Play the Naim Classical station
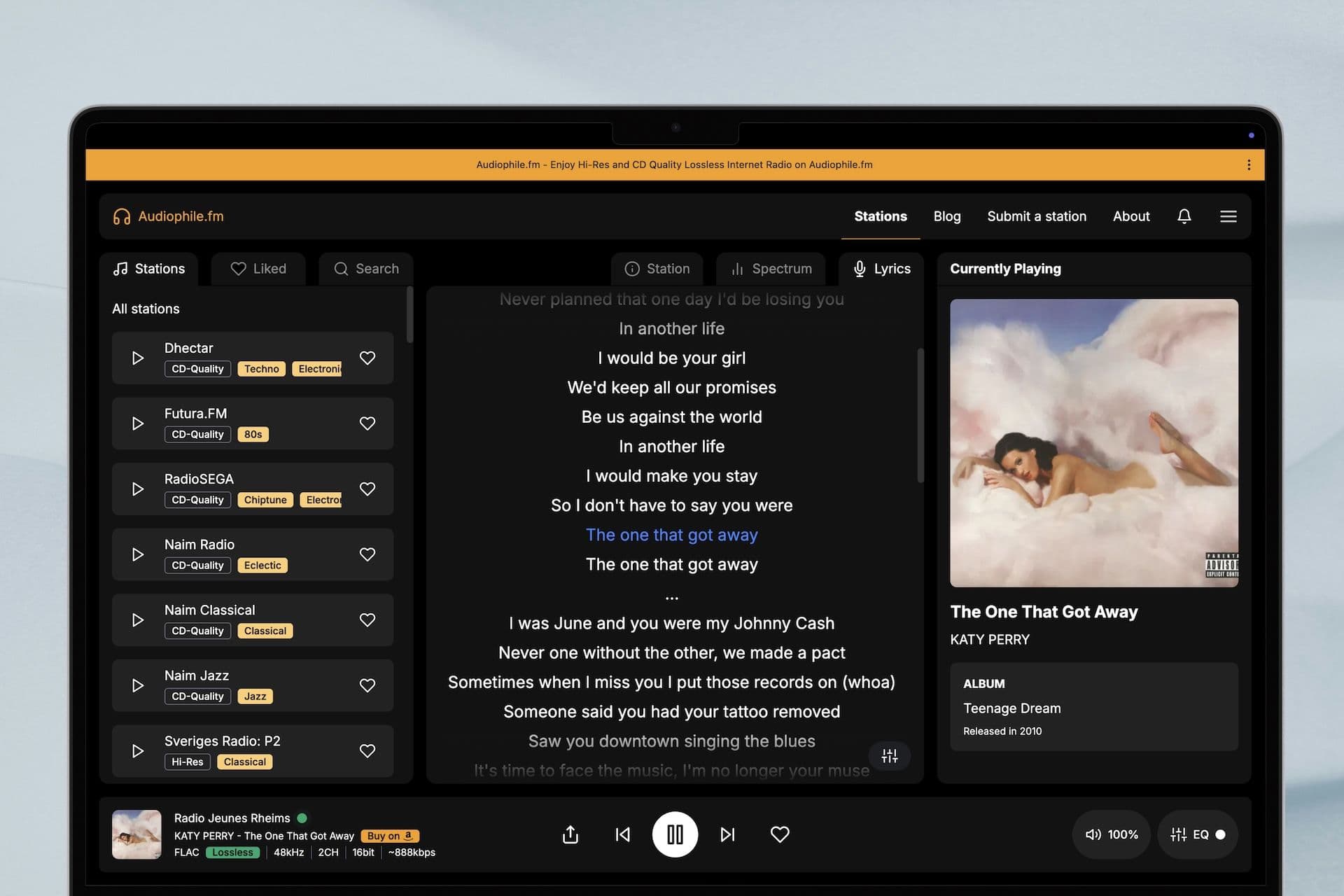Screen dimensions: 1344x896 [138, 619]
